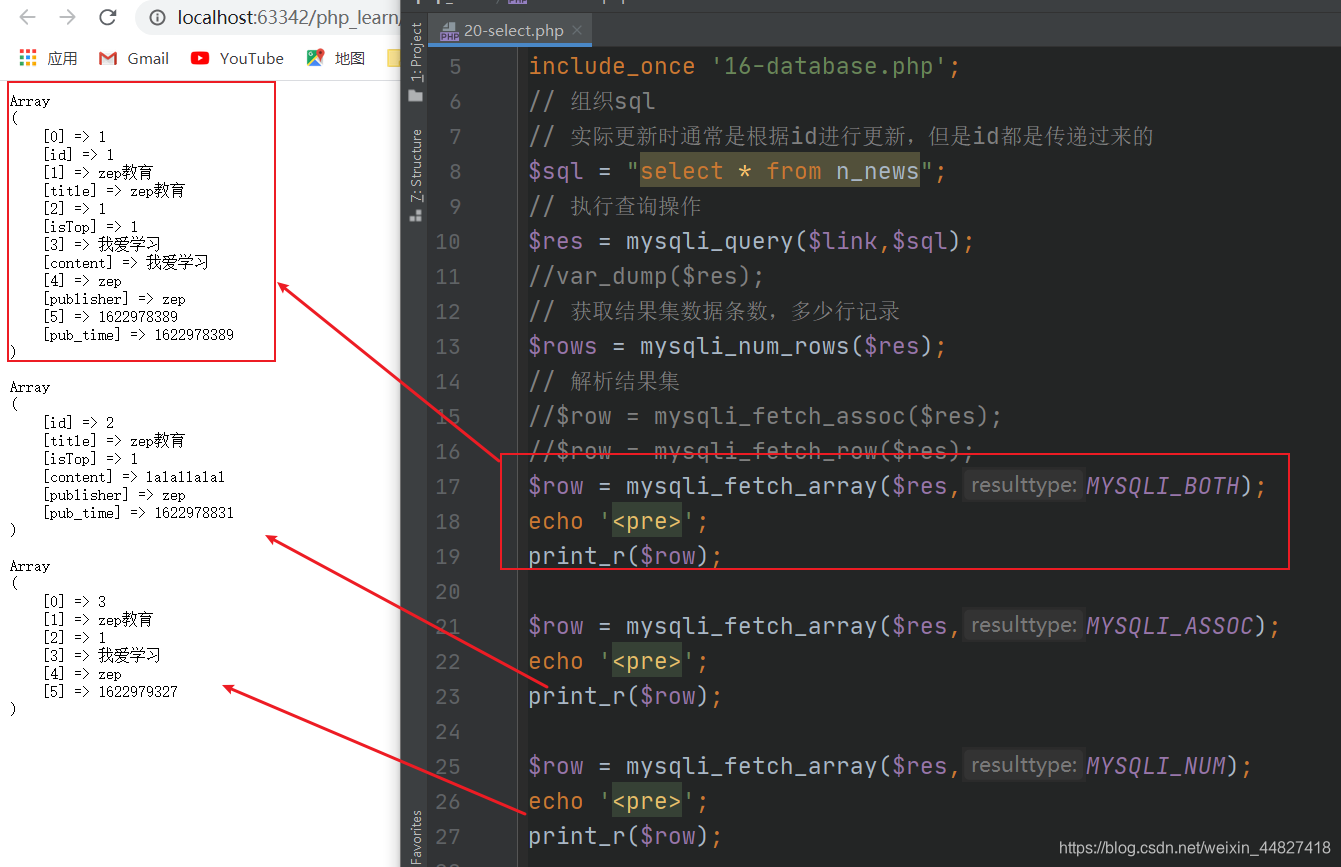Switch to the 20-select.php tab
1341x867 pixels.
[510, 31]
